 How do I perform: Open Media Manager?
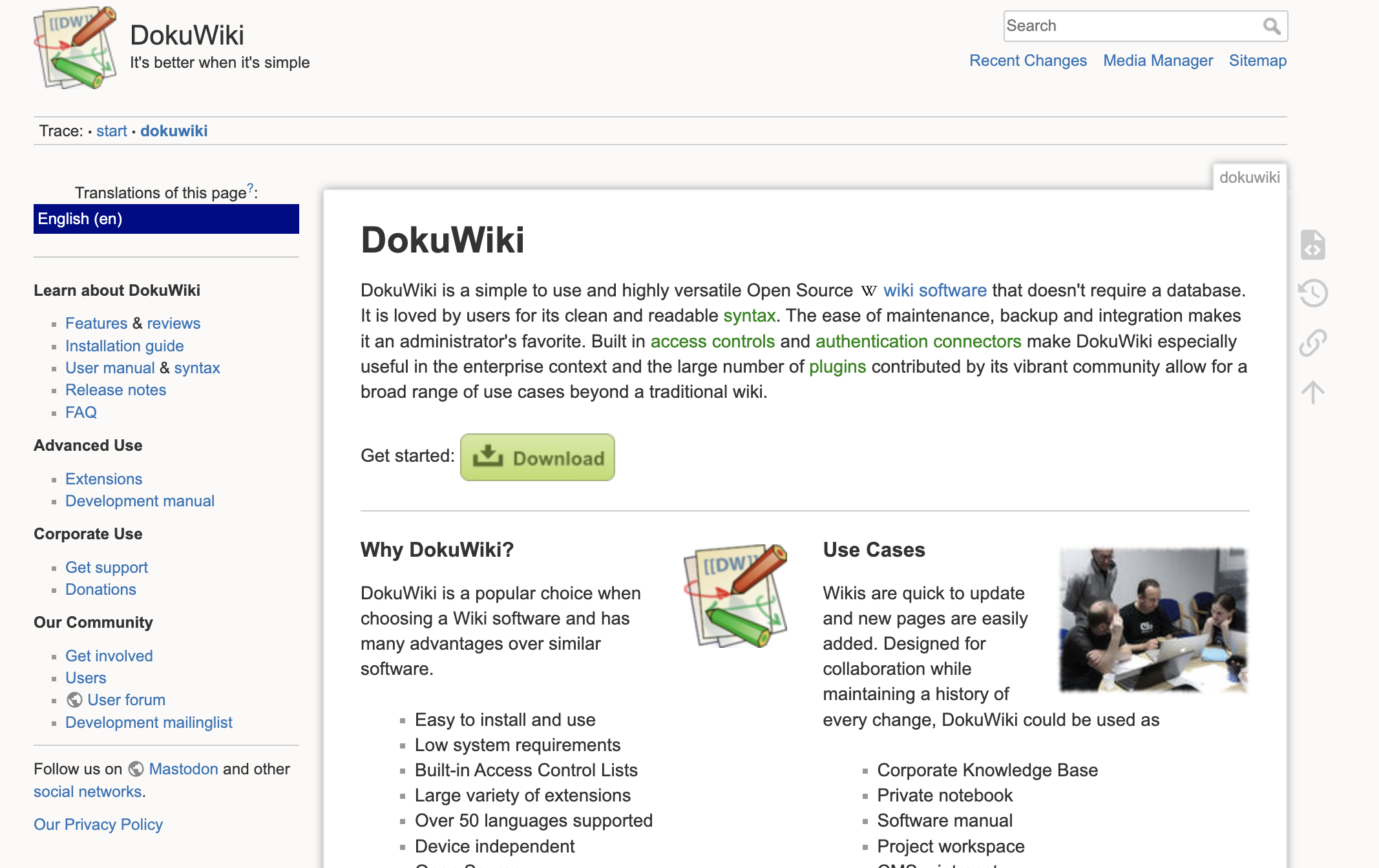pos(1158,61)
